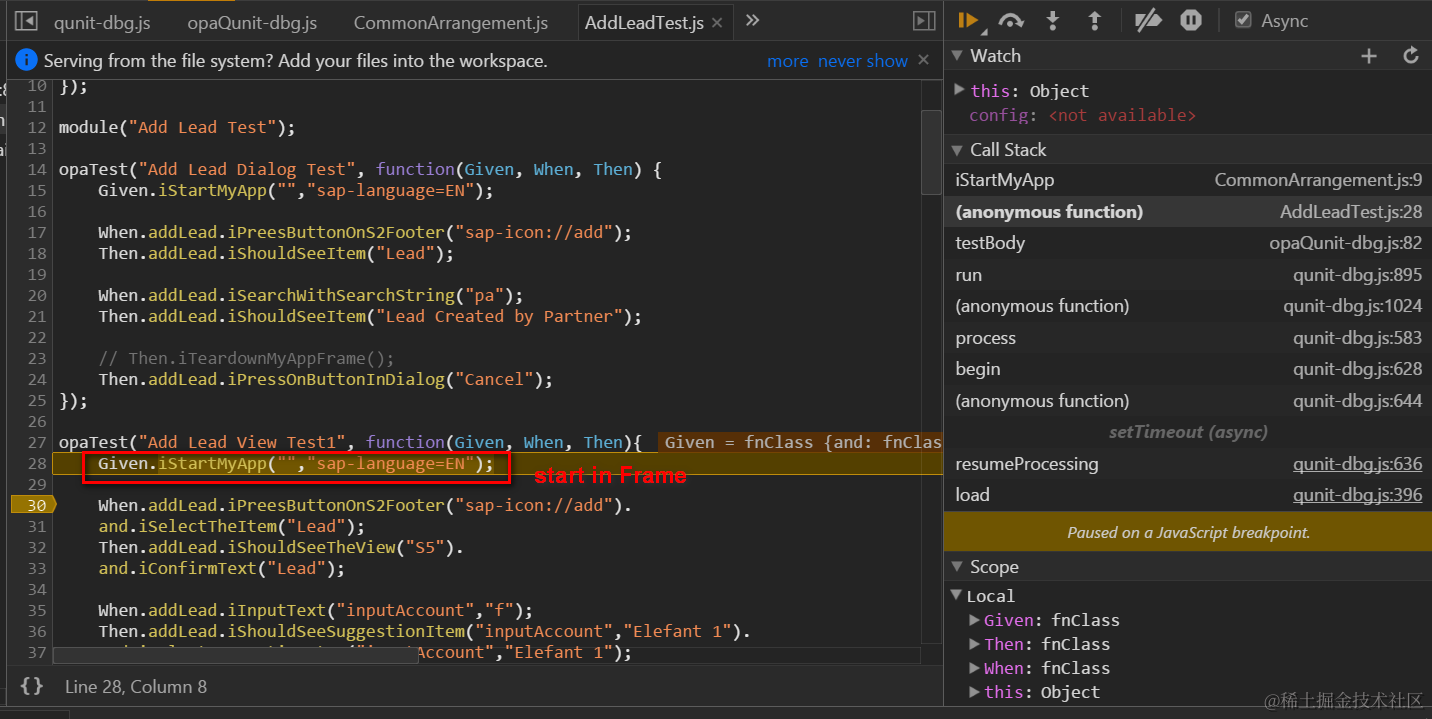This screenshot has height=719, width=1432.
Task: Select the iStartMyApp call stack frame
Action: point(1188,180)
